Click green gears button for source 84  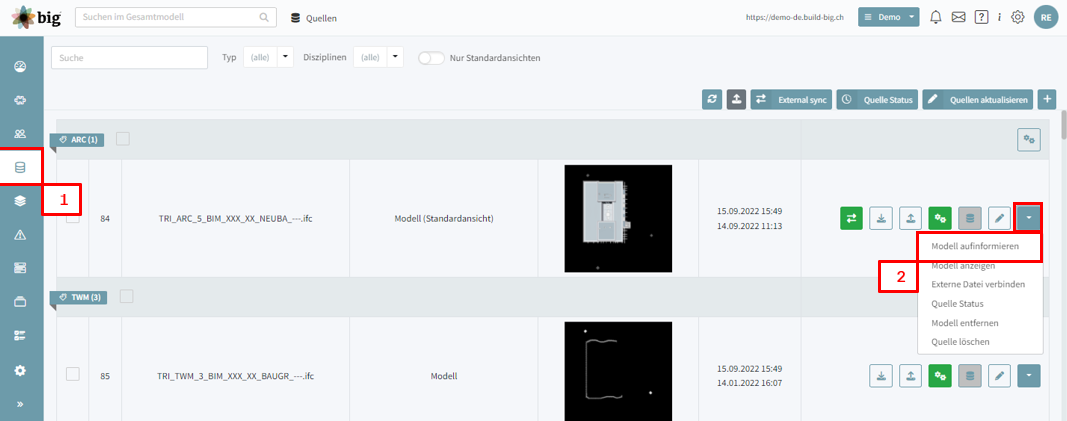pos(940,218)
